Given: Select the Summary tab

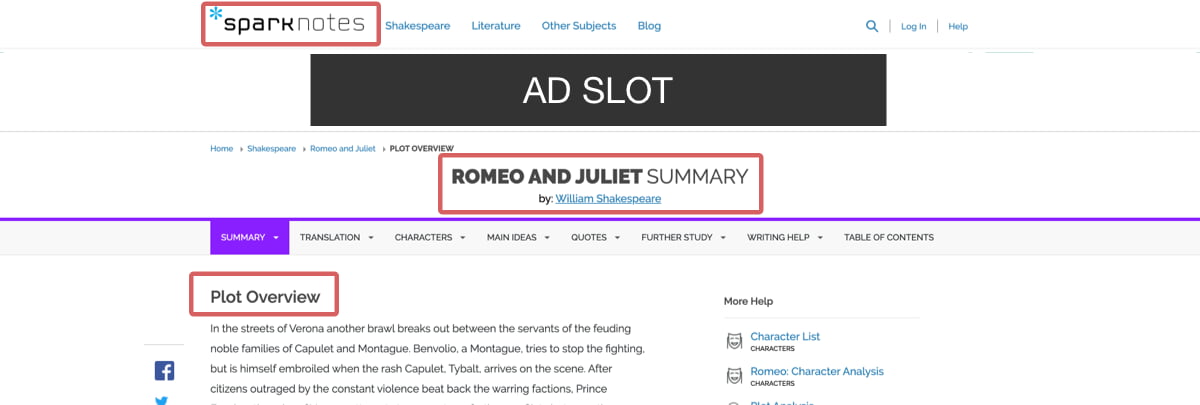Looking at the screenshot, I should pyautogui.click(x=249, y=237).
